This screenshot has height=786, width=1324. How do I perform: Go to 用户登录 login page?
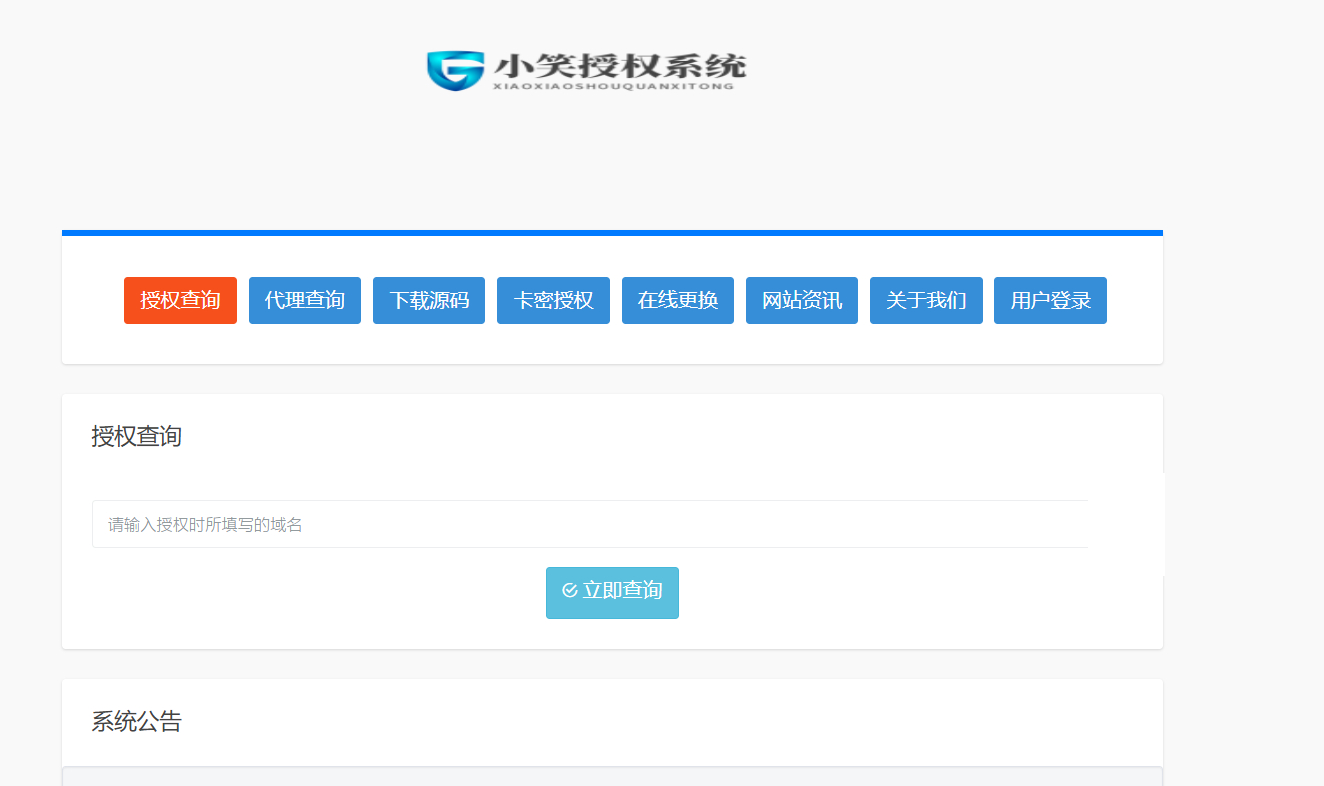click(x=1050, y=300)
